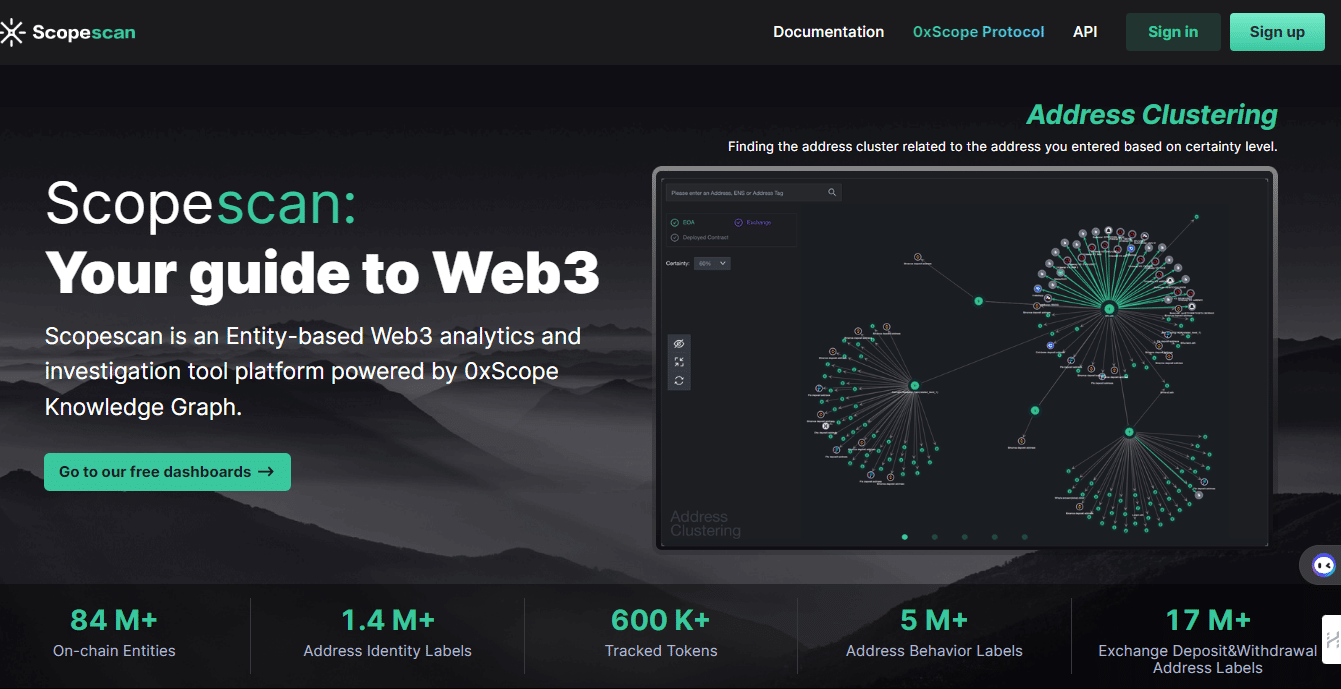Click the Sign in button
This screenshot has height=689, width=1341.
pyautogui.click(x=1172, y=32)
